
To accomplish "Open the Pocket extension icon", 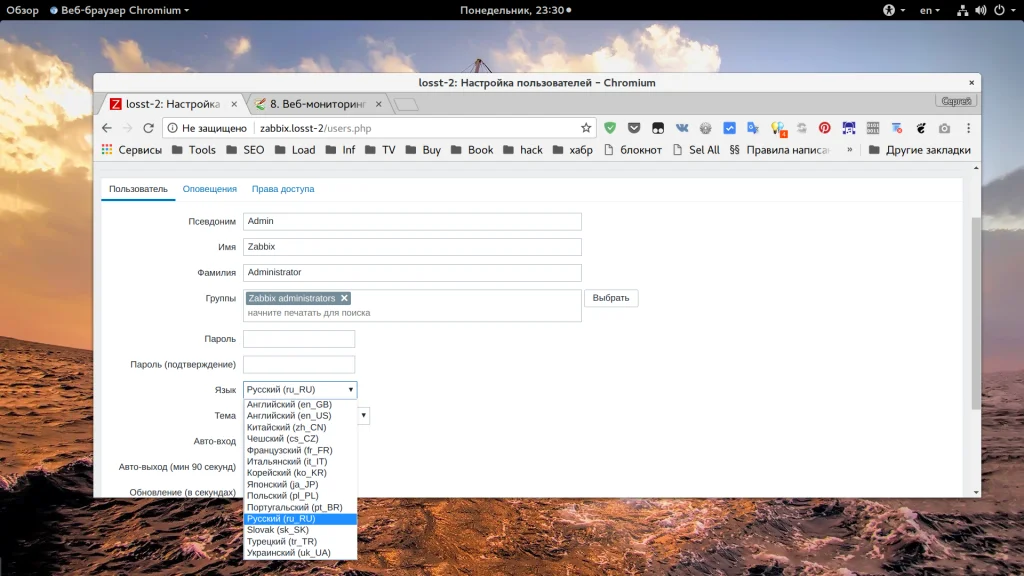I will point(634,128).
